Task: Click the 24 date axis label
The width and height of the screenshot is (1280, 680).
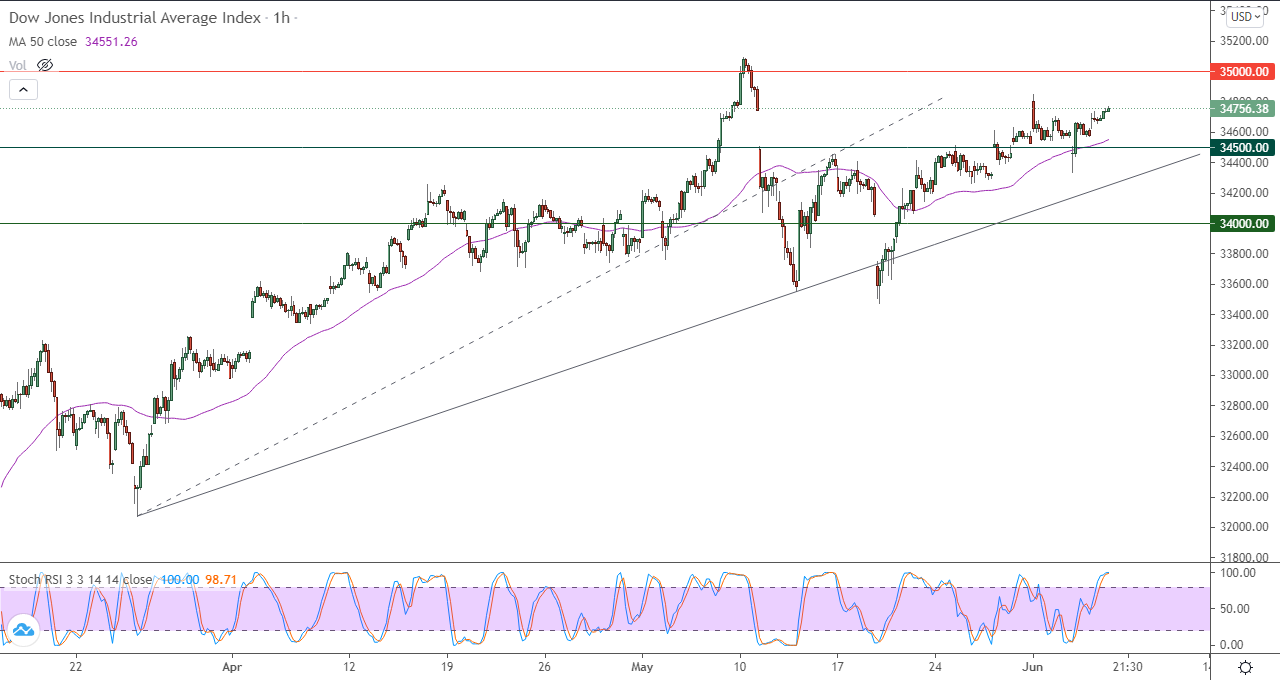Action: pos(934,665)
